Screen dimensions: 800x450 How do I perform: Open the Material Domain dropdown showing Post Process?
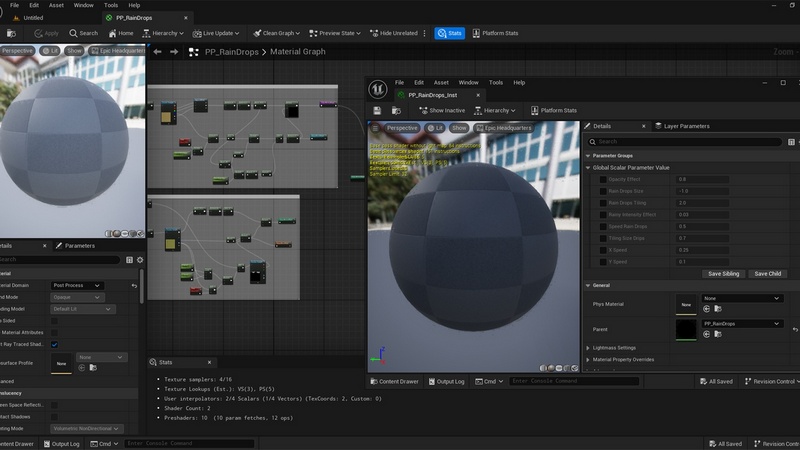click(x=77, y=286)
